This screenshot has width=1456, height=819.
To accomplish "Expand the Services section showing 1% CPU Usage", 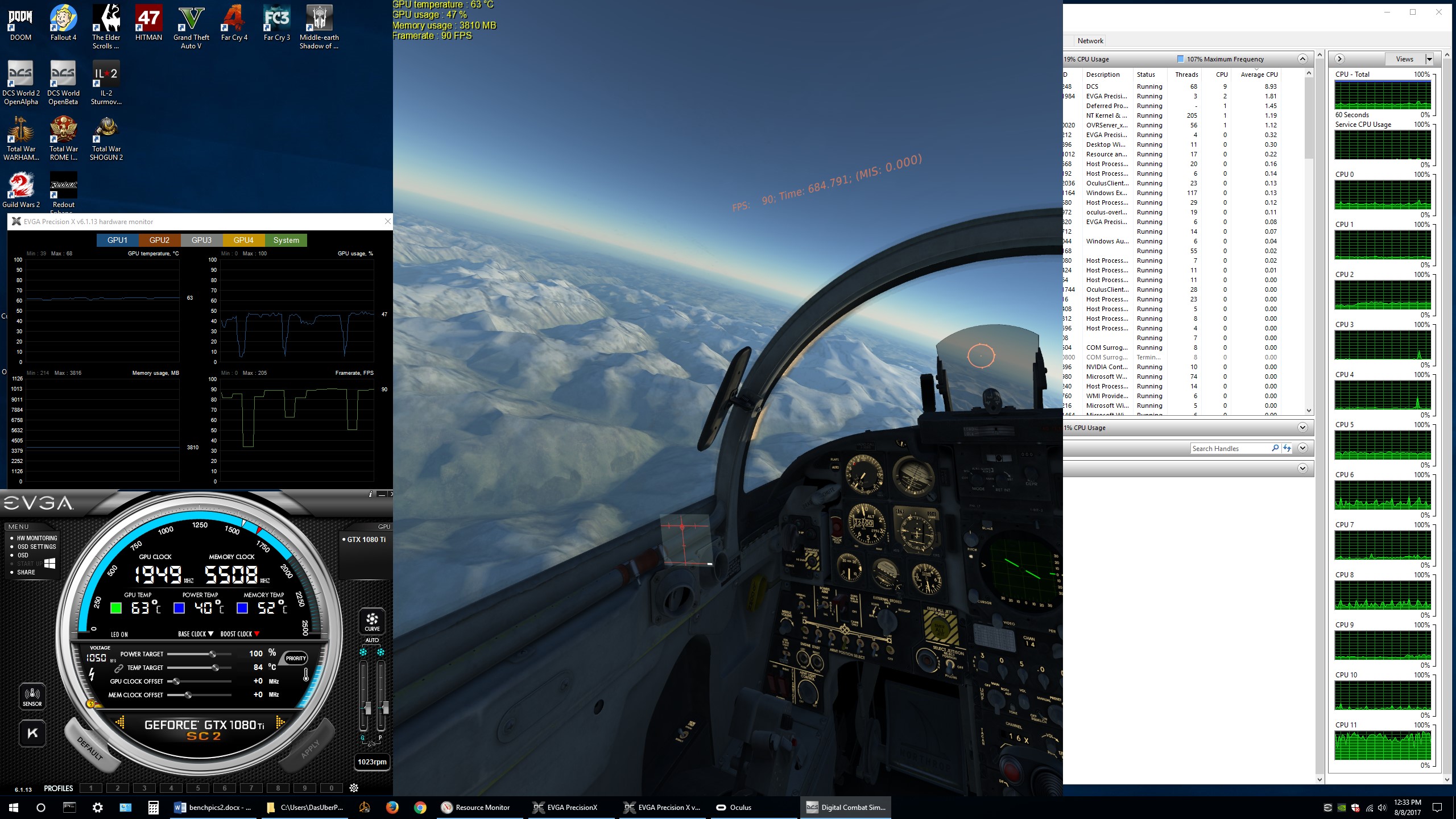I will (1302, 428).
